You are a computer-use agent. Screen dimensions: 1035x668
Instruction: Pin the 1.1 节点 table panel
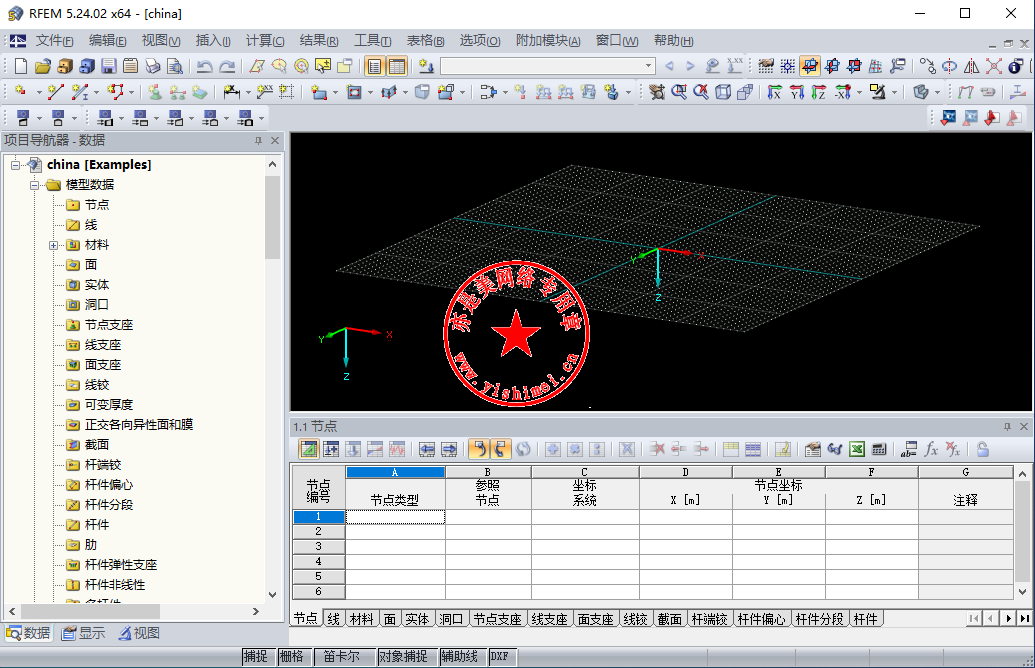[x=1007, y=427]
